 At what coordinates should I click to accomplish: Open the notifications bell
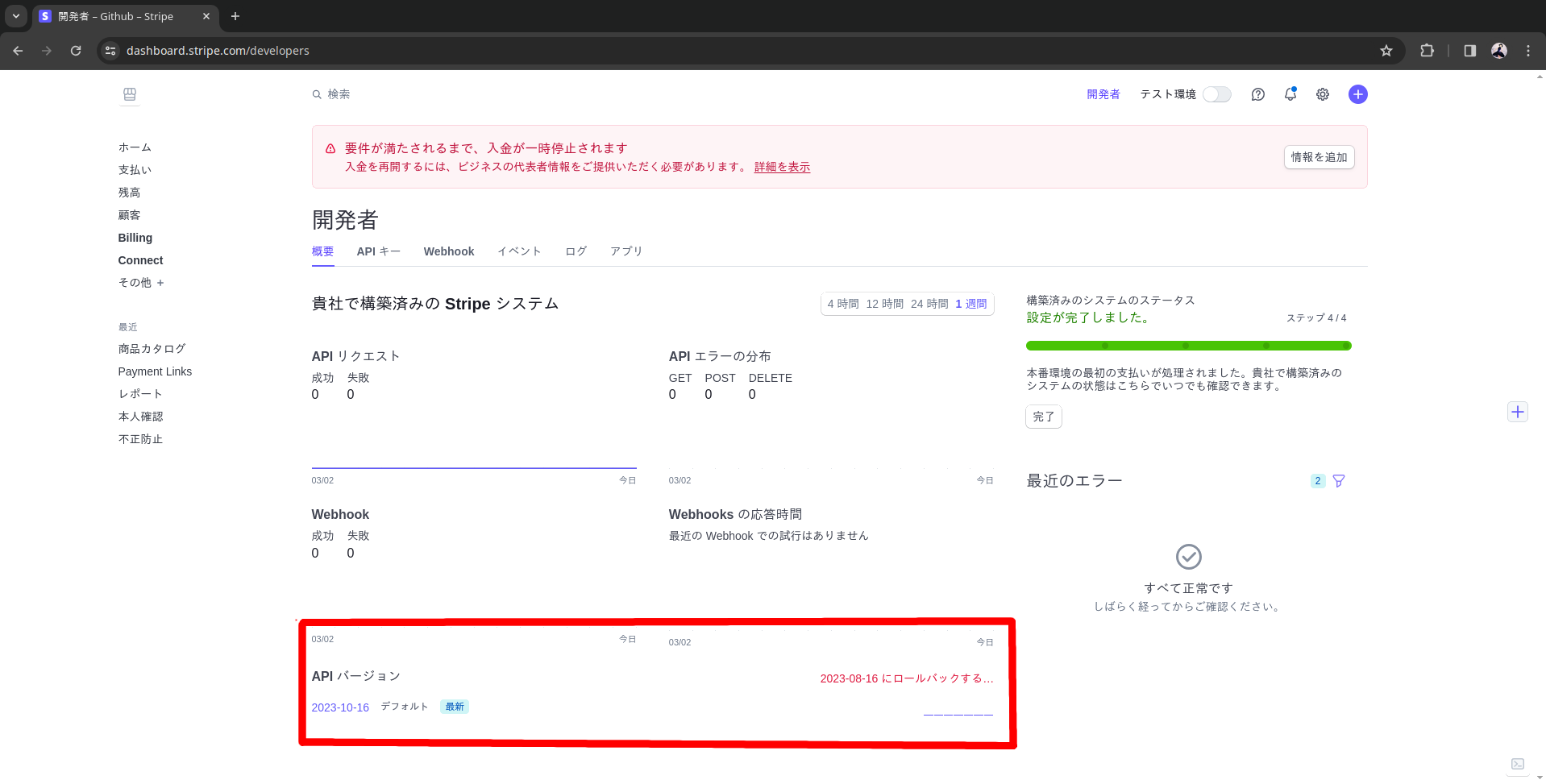1290,94
